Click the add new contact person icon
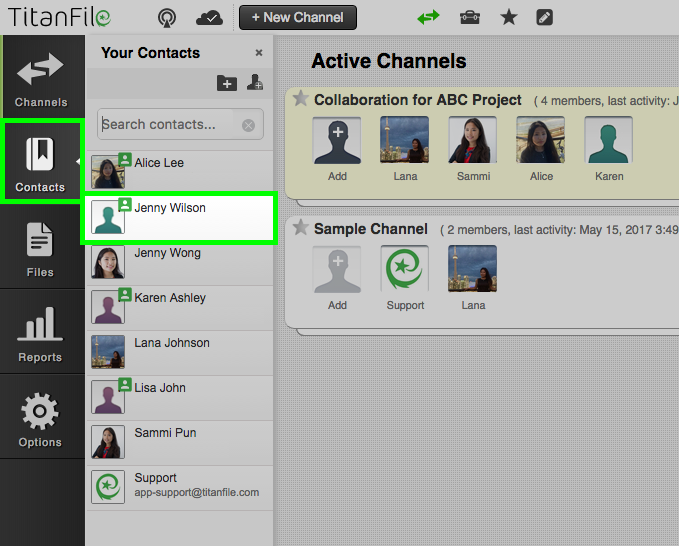 click(255, 82)
